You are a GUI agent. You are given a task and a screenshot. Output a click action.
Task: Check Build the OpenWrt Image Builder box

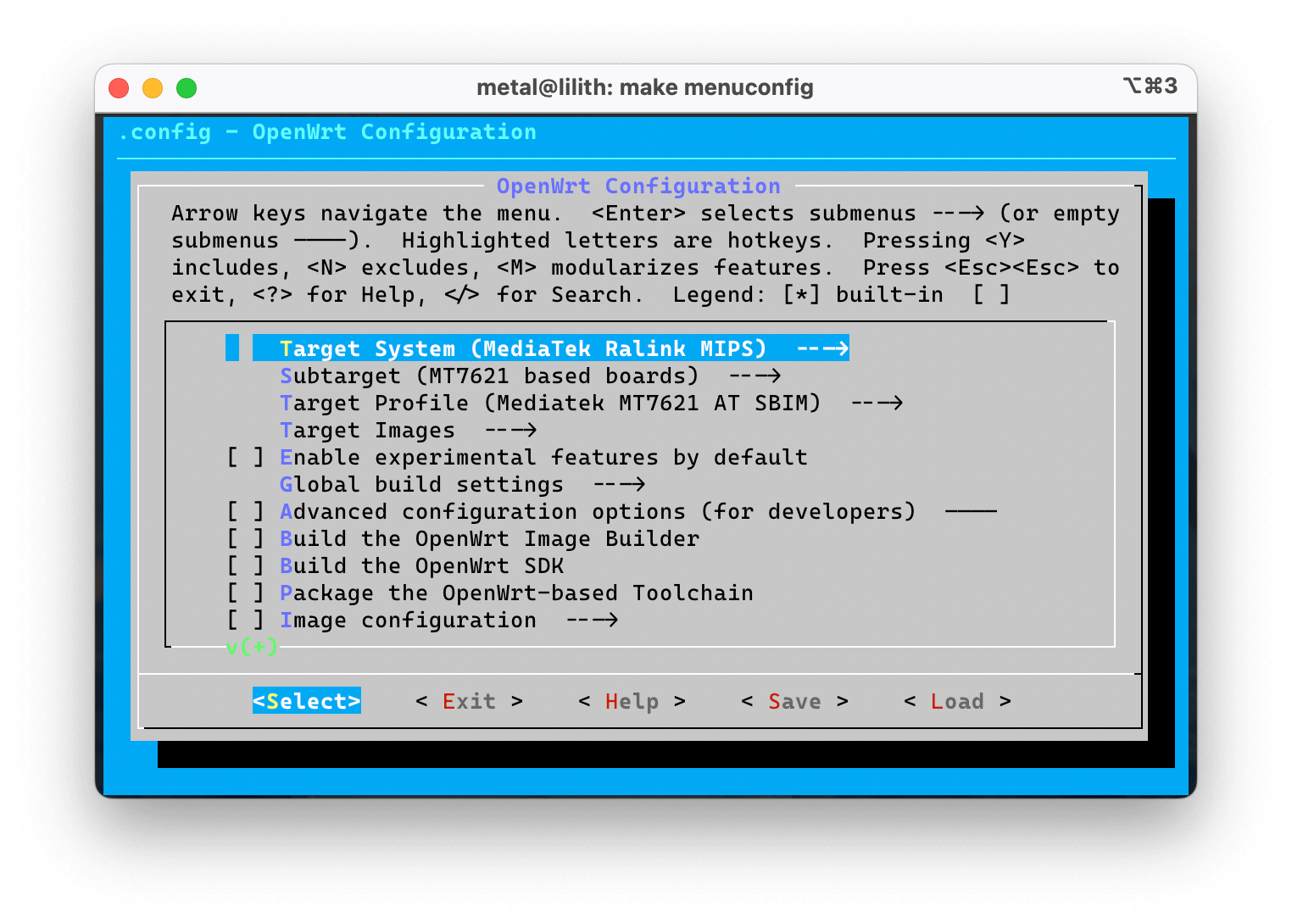coord(245,538)
